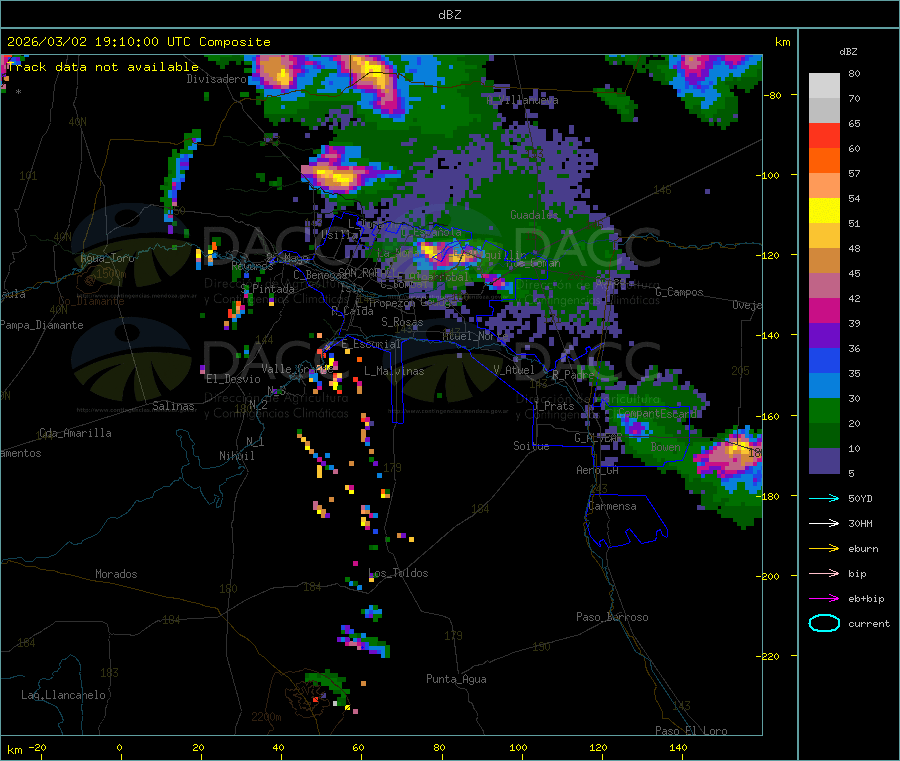This screenshot has height=761, width=900.
Task: Click the 'S_Rosas' map label
Action: [402, 322]
